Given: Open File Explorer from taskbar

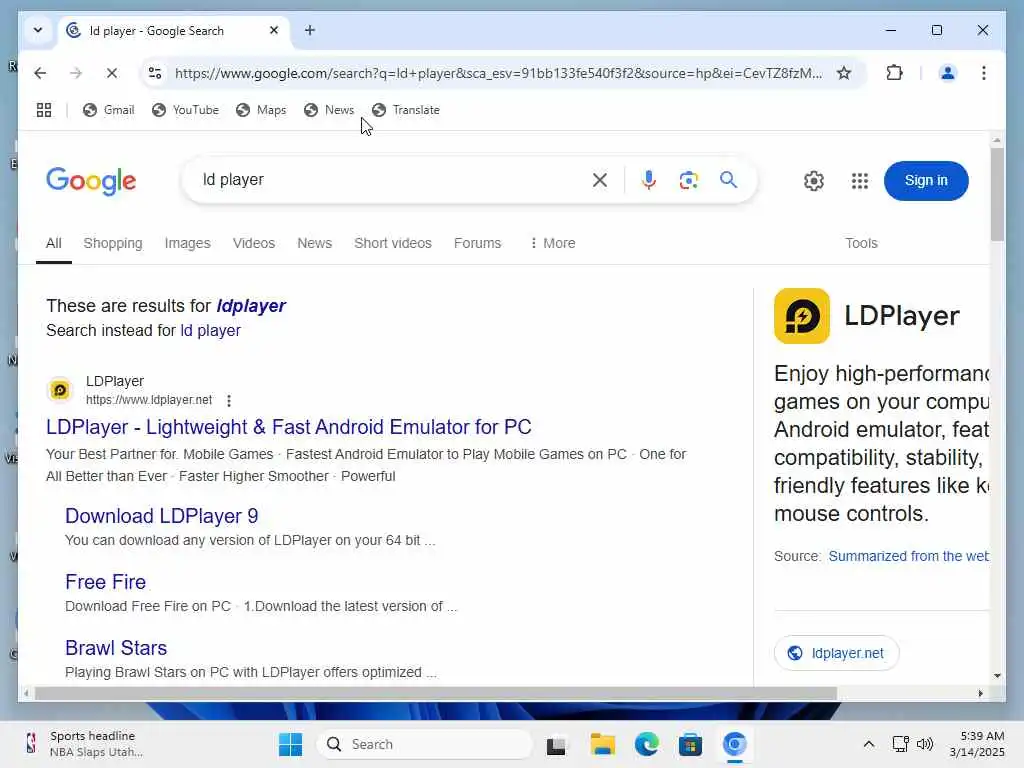Looking at the screenshot, I should point(602,744).
